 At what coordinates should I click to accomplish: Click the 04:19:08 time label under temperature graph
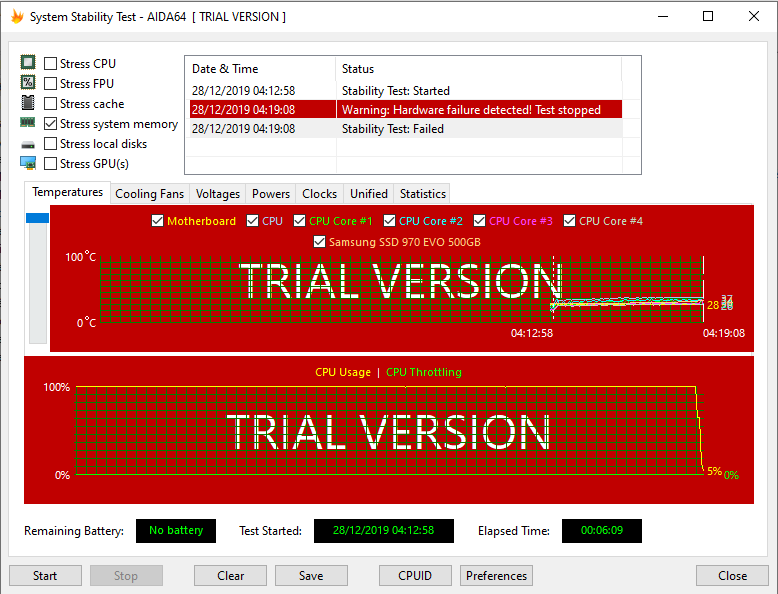723,333
